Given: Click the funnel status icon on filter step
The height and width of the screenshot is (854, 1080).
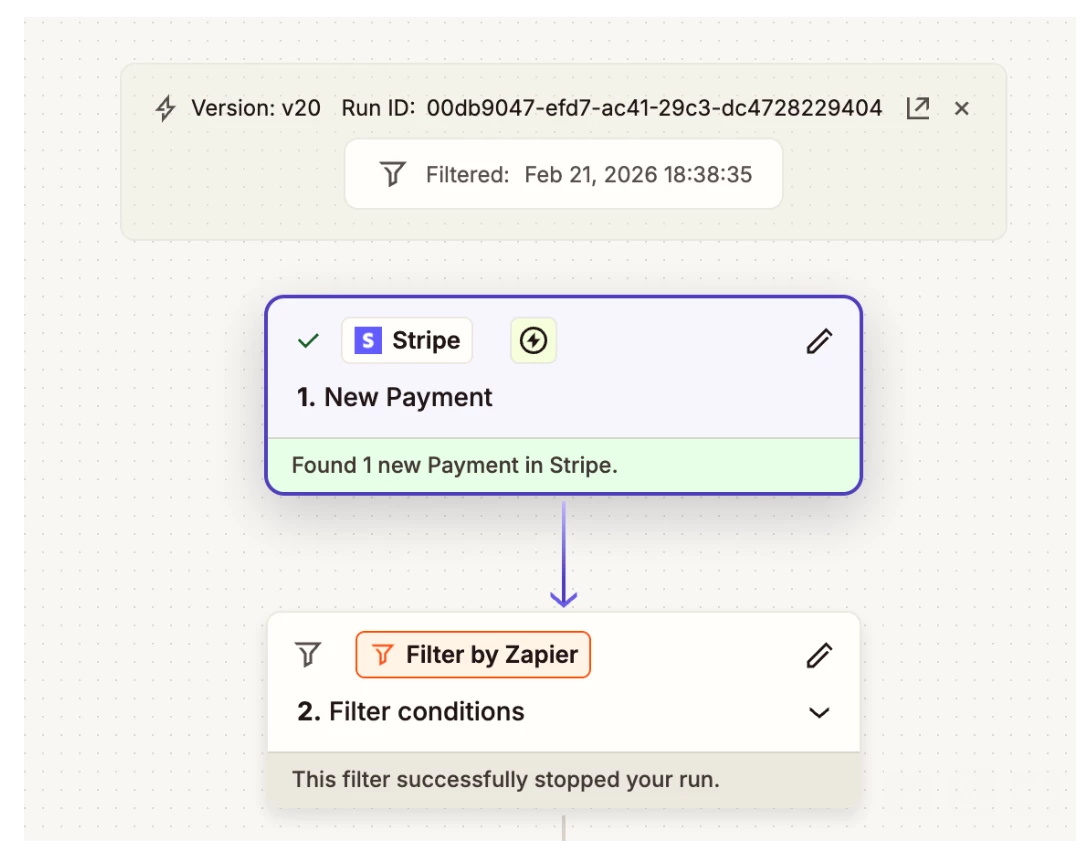Looking at the screenshot, I should (308, 654).
